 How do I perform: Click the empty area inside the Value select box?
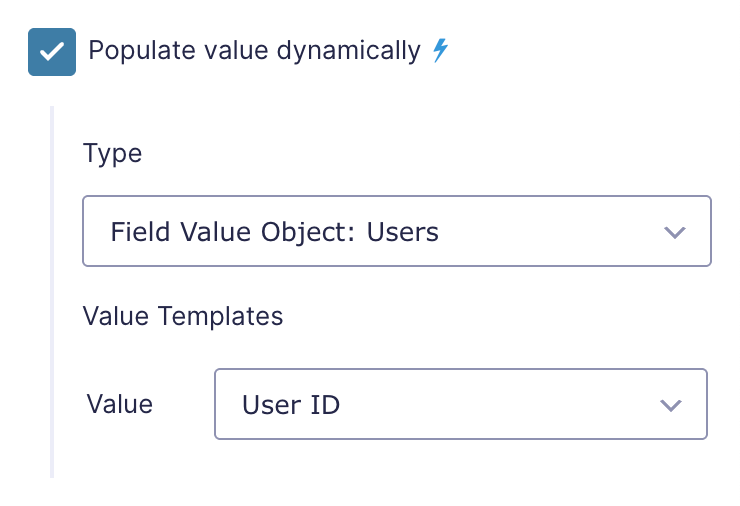coord(496,404)
